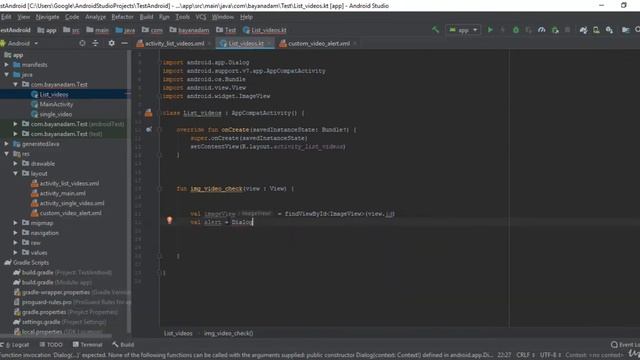Click the 'java' breadcrumb in navigation bar

tap(125, 30)
